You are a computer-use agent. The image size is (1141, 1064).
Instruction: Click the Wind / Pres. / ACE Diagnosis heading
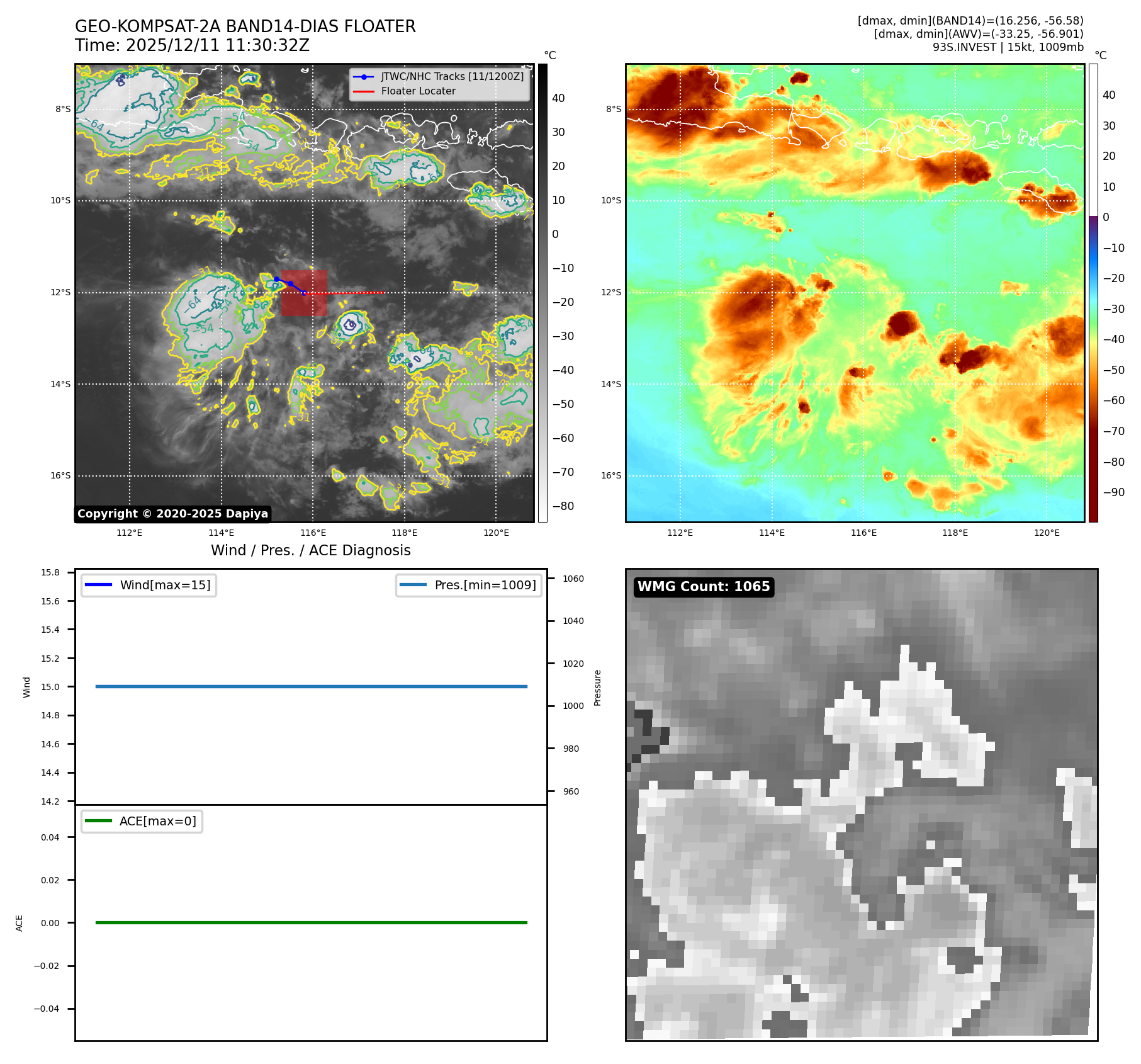click(x=310, y=550)
